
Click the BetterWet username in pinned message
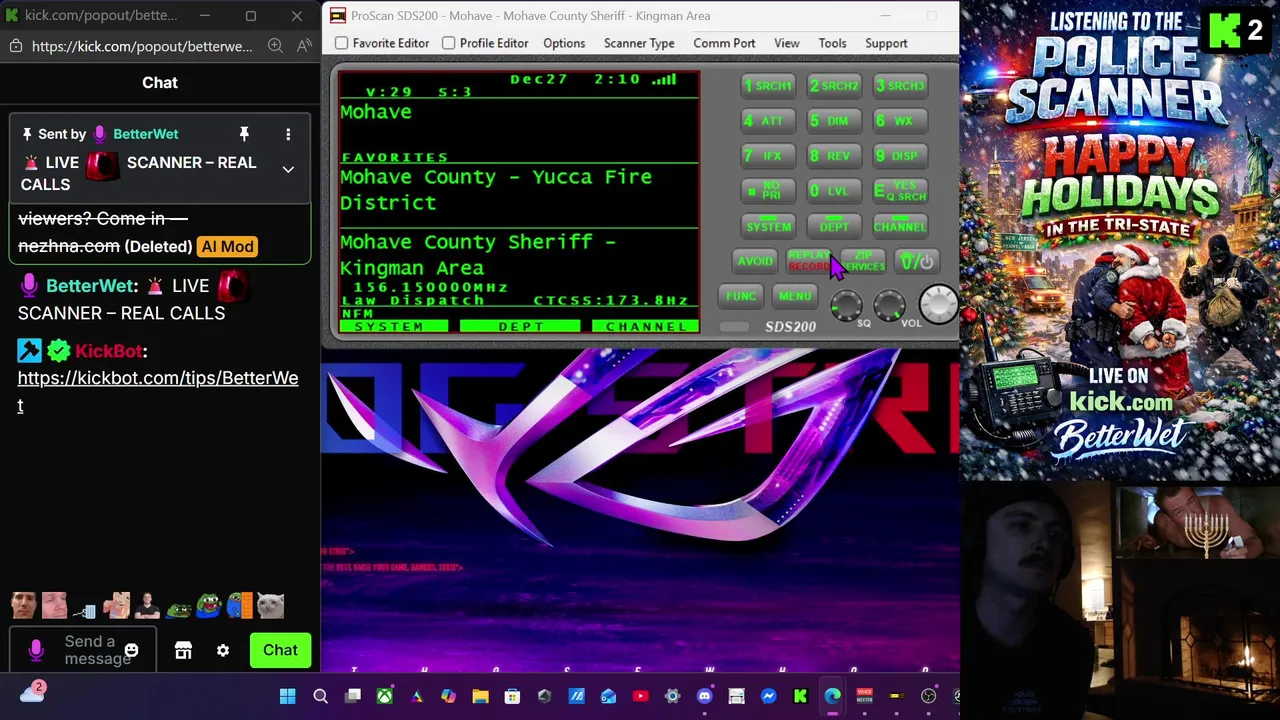point(146,134)
